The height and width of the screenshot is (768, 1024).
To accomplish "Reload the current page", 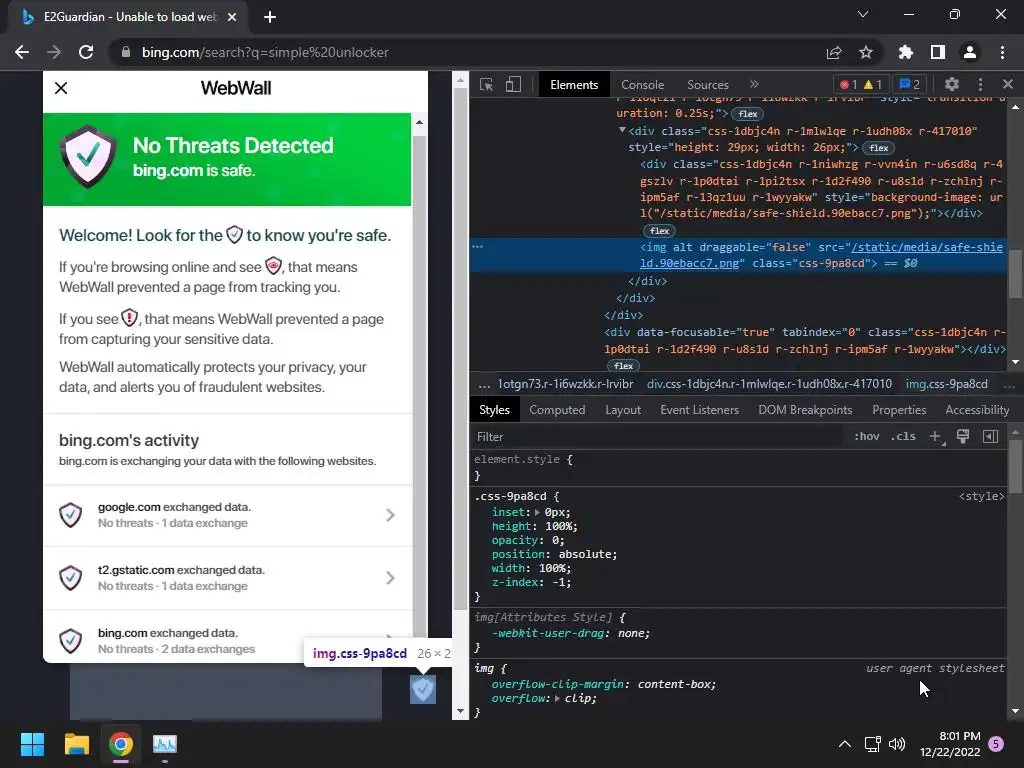I will (86, 52).
